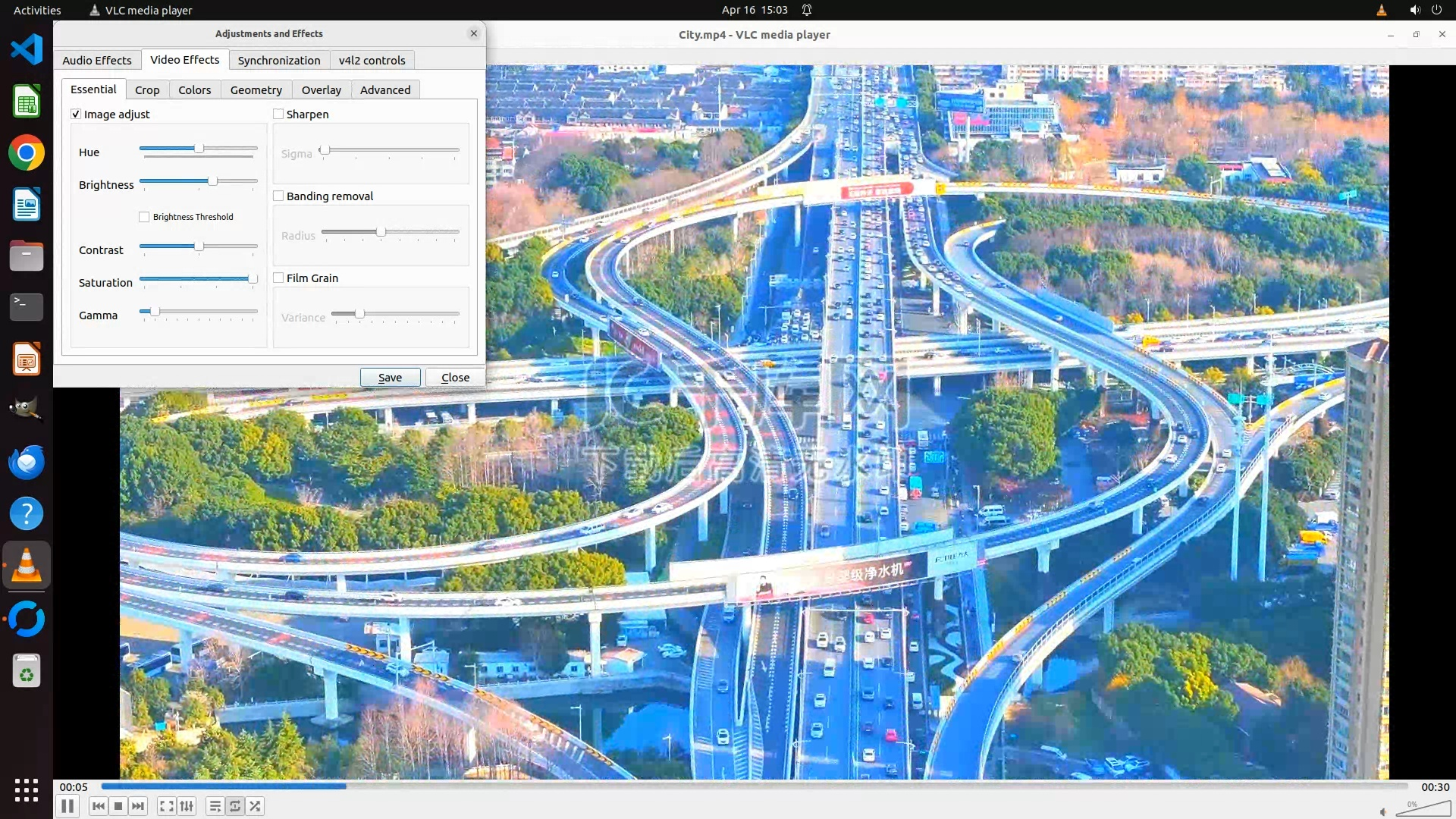Check the Film Grain option

pyautogui.click(x=278, y=278)
